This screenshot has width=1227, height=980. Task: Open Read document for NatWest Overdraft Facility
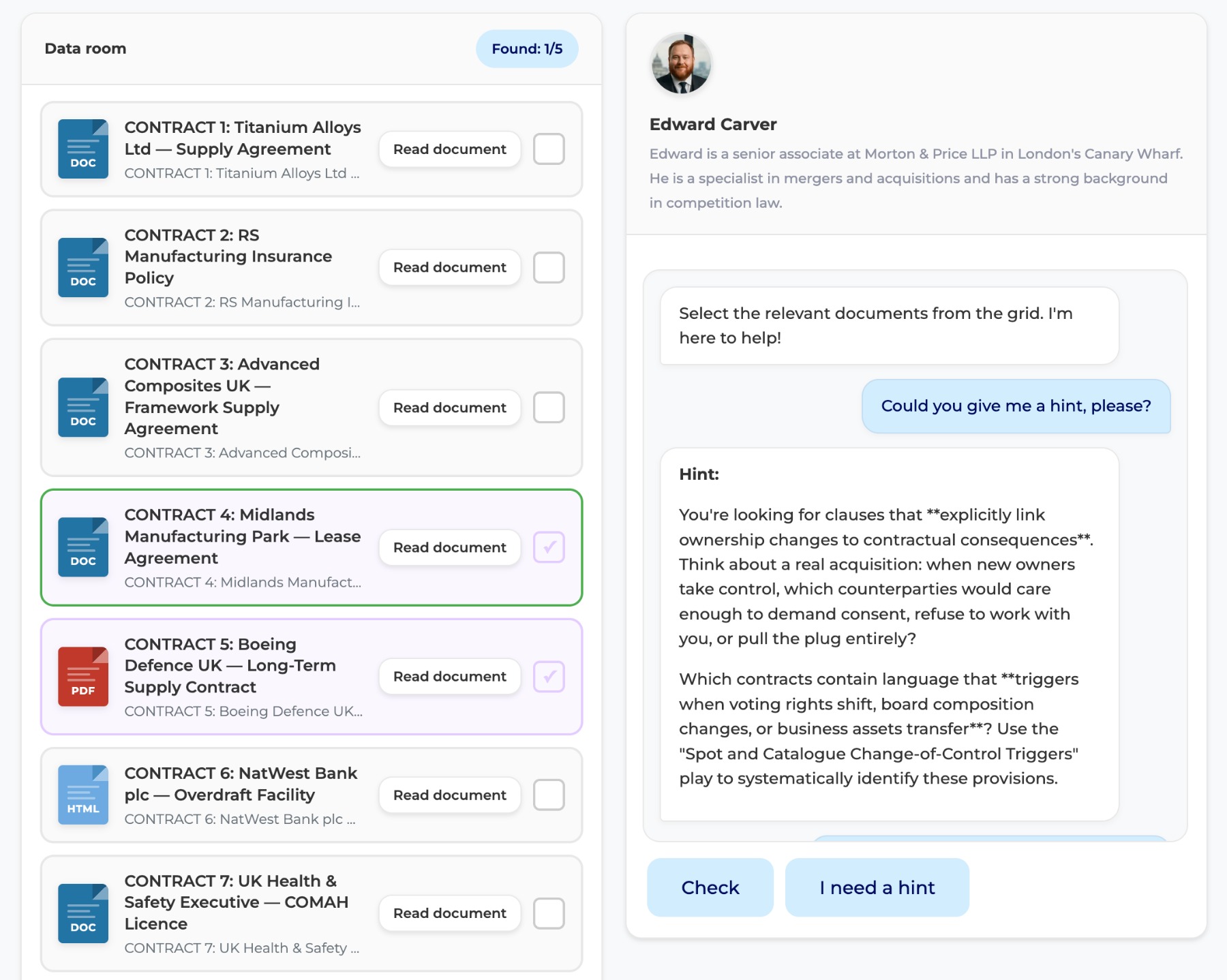(450, 795)
